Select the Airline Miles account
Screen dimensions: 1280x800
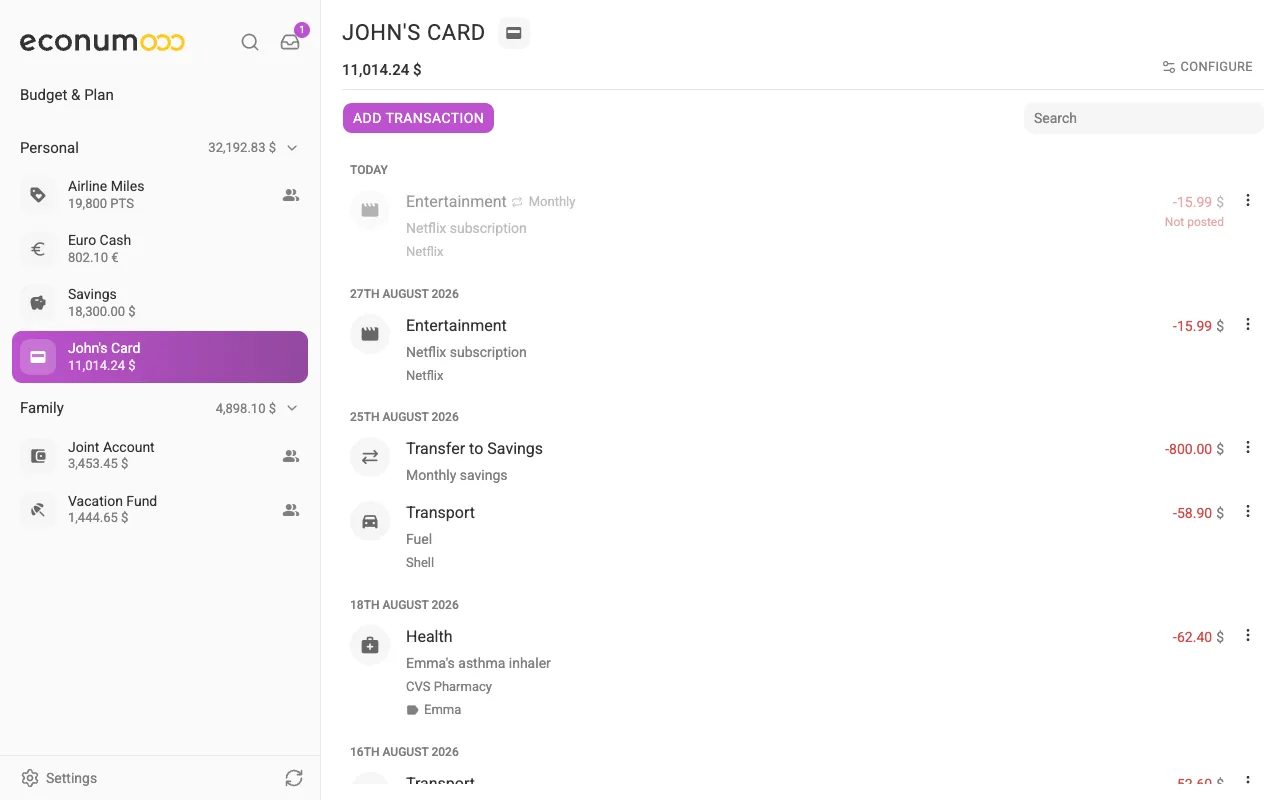(160, 195)
